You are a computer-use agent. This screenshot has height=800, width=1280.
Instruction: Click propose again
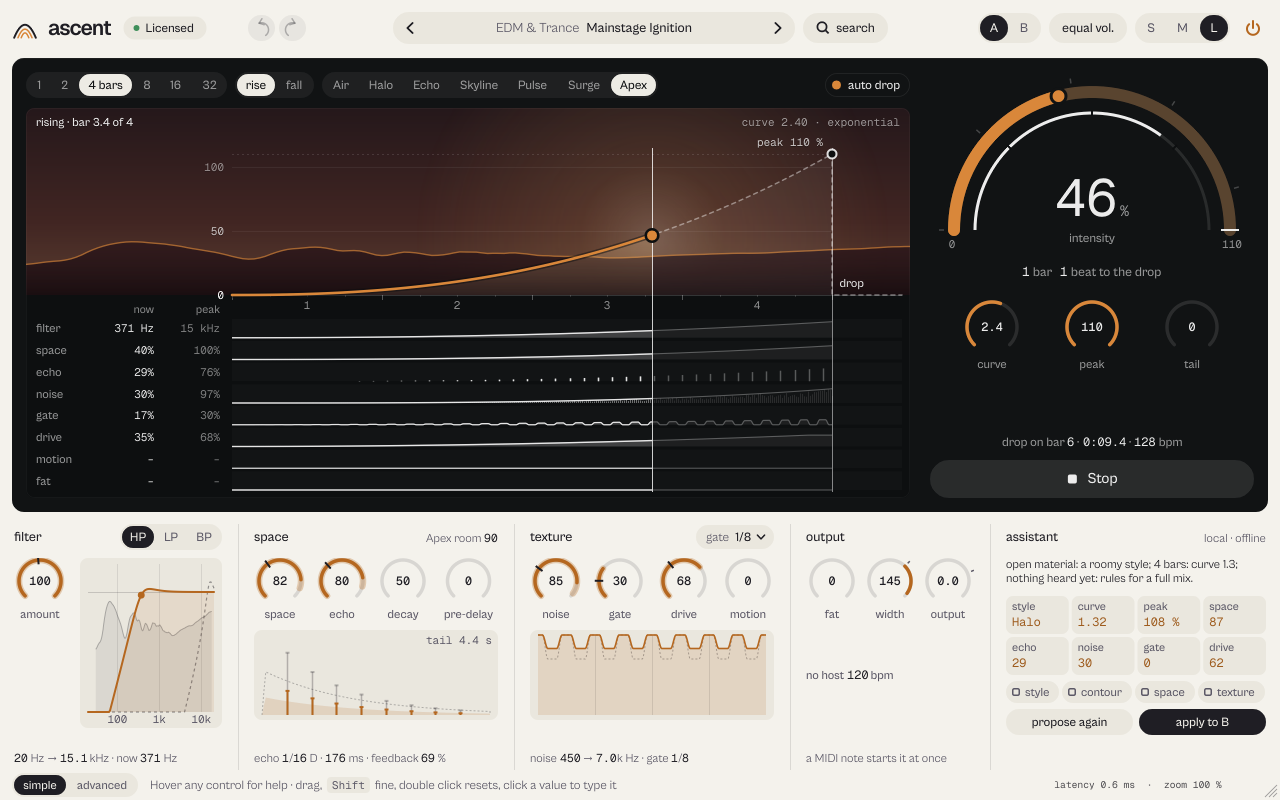point(1069,722)
